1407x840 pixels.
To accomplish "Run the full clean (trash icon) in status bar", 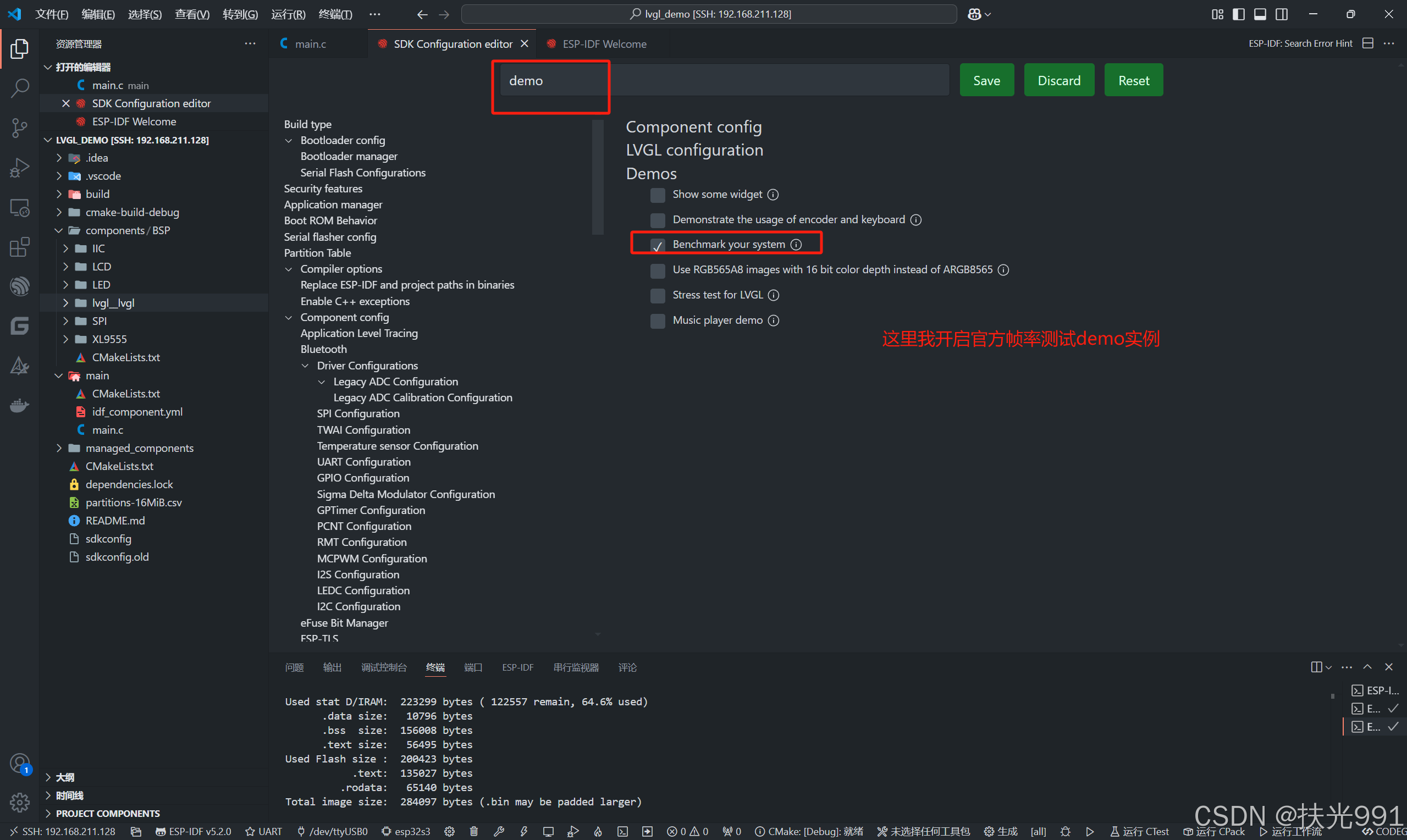I will (474, 832).
